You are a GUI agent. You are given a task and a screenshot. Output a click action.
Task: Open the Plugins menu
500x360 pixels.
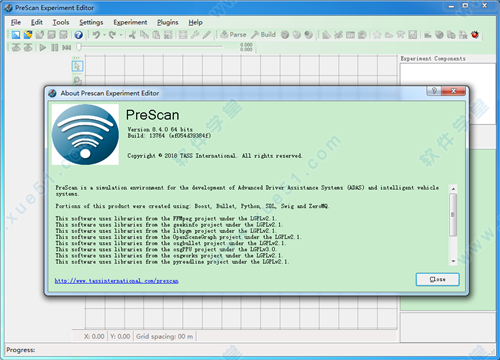tap(168, 22)
